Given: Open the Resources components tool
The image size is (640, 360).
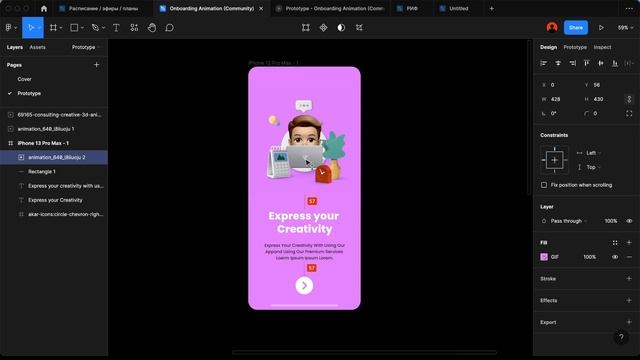Looking at the screenshot, I should [134, 28].
